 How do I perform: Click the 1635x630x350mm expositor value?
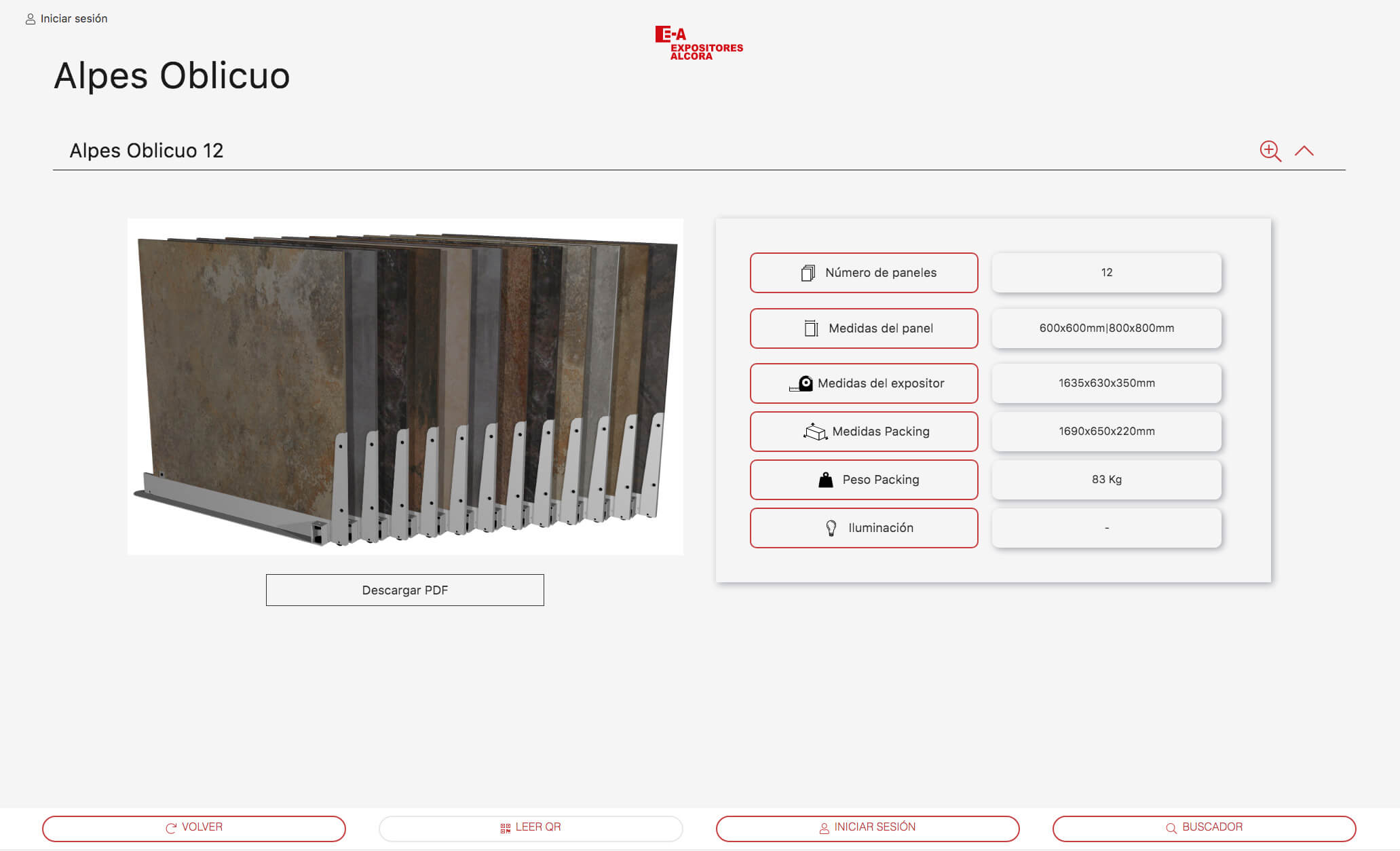click(1106, 383)
